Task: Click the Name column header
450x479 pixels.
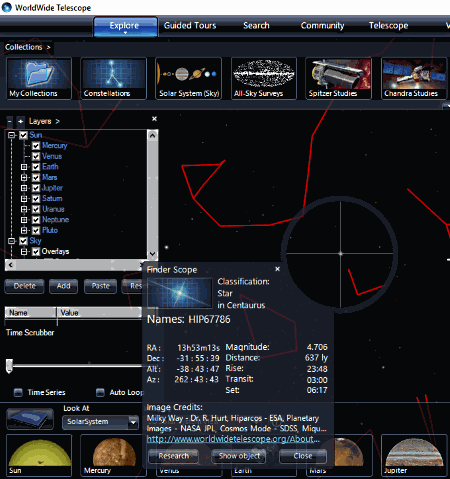Action: (31, 313)
